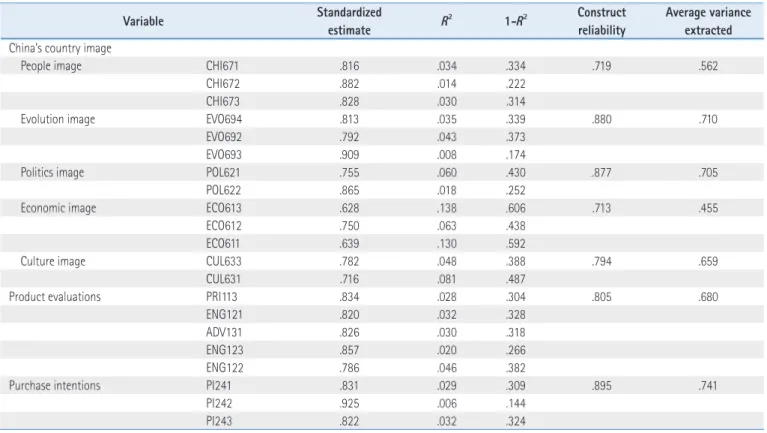Click the ENG123 item code
This screenshot has height=433, width=767.
point(225,350)
